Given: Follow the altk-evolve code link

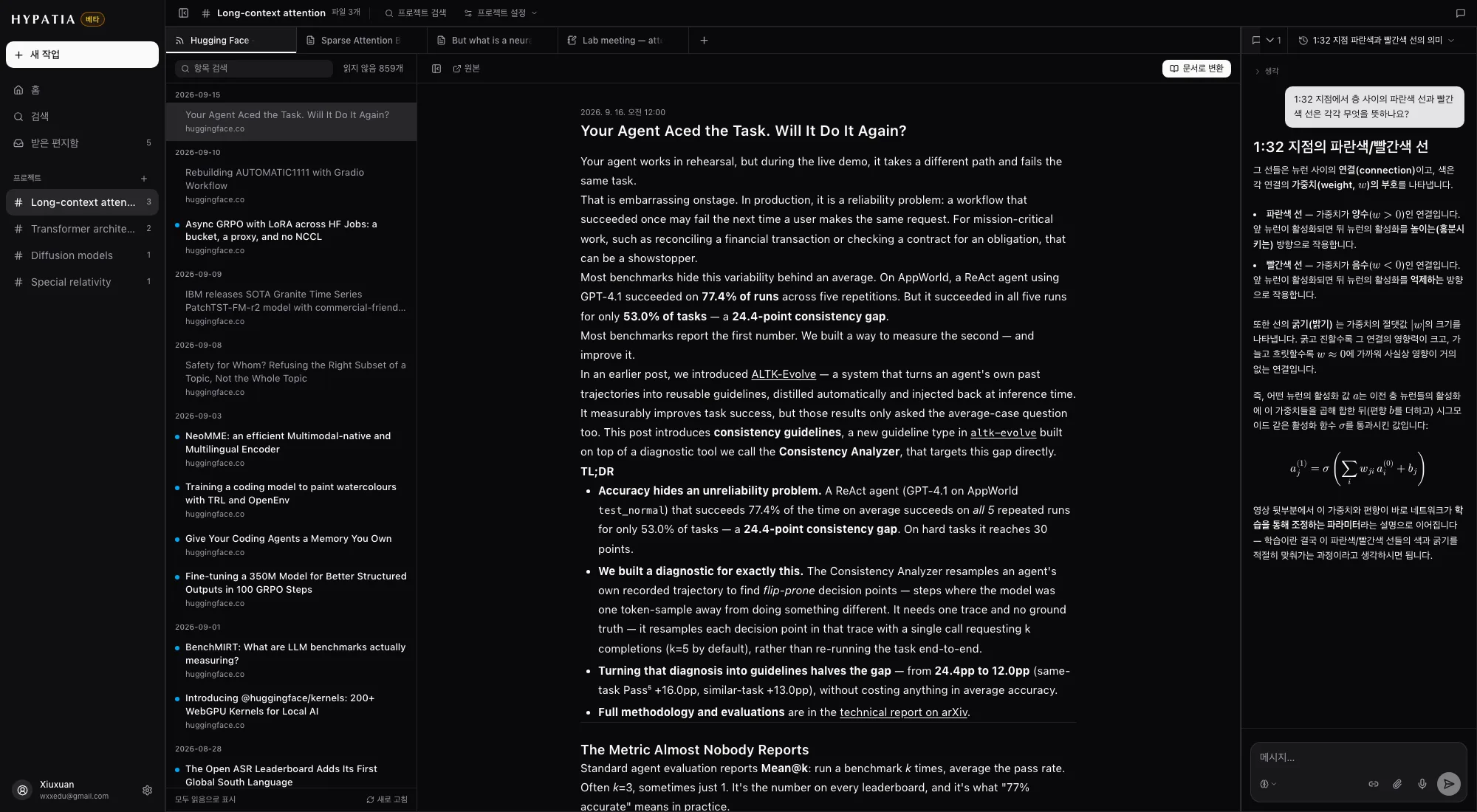Looking at the screenshot, I should pos(1003,433).
